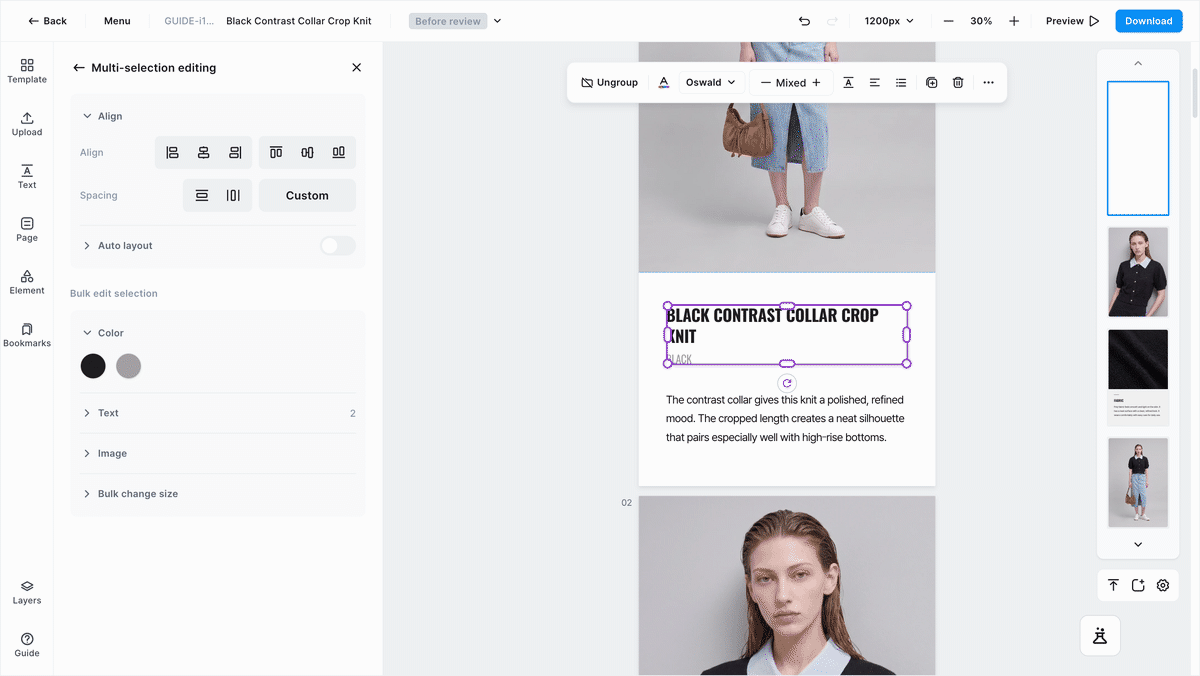Click the Custom spacing button

(307, 196)
